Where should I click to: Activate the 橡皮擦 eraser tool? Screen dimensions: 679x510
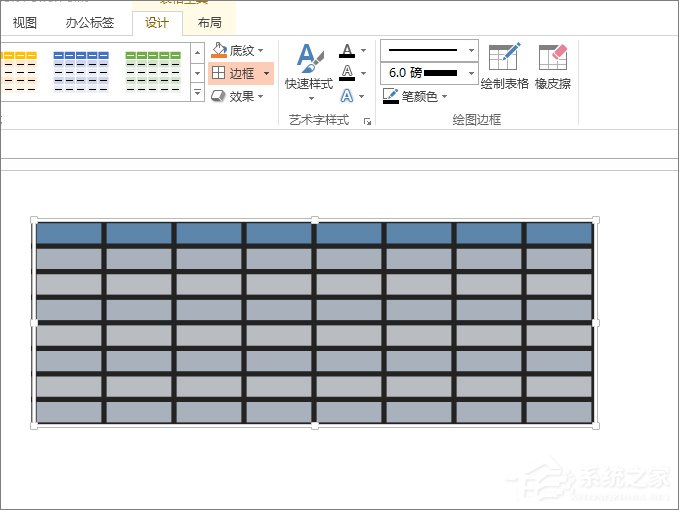pyautogui.click(x=553, y=66)
